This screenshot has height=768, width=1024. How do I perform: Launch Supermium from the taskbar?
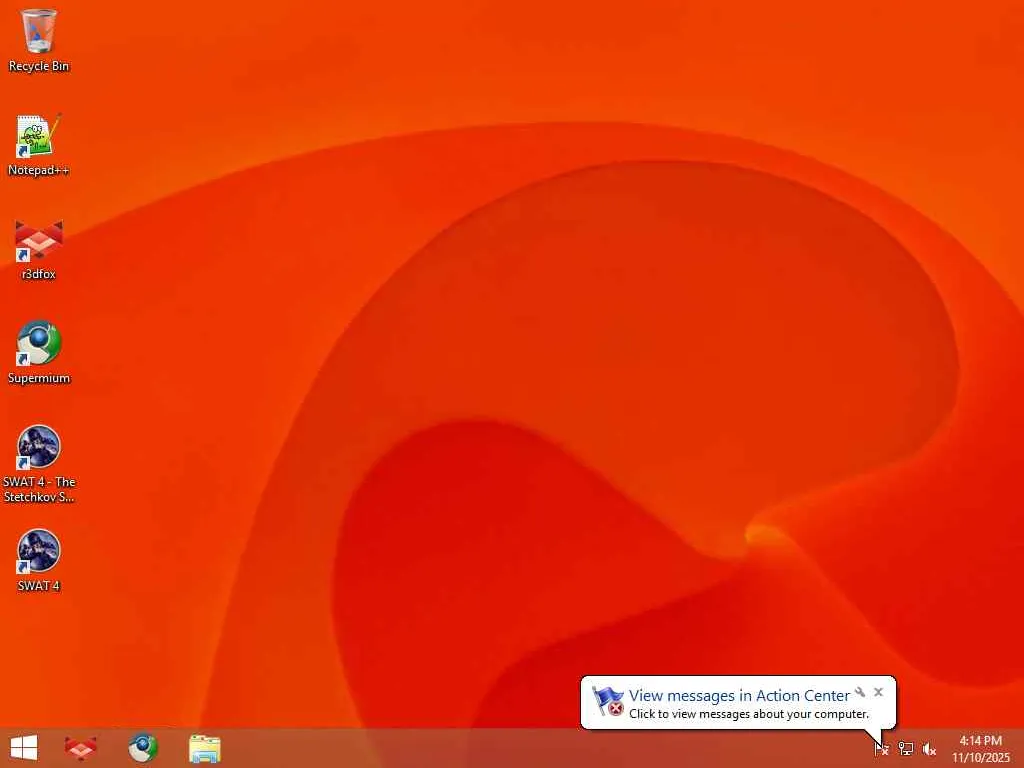click(x=142, y=748)
